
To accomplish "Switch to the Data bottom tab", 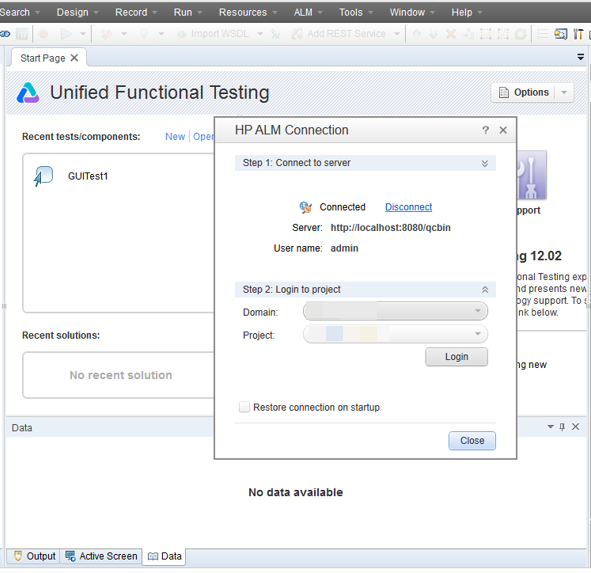I will (x=164, y=556).
